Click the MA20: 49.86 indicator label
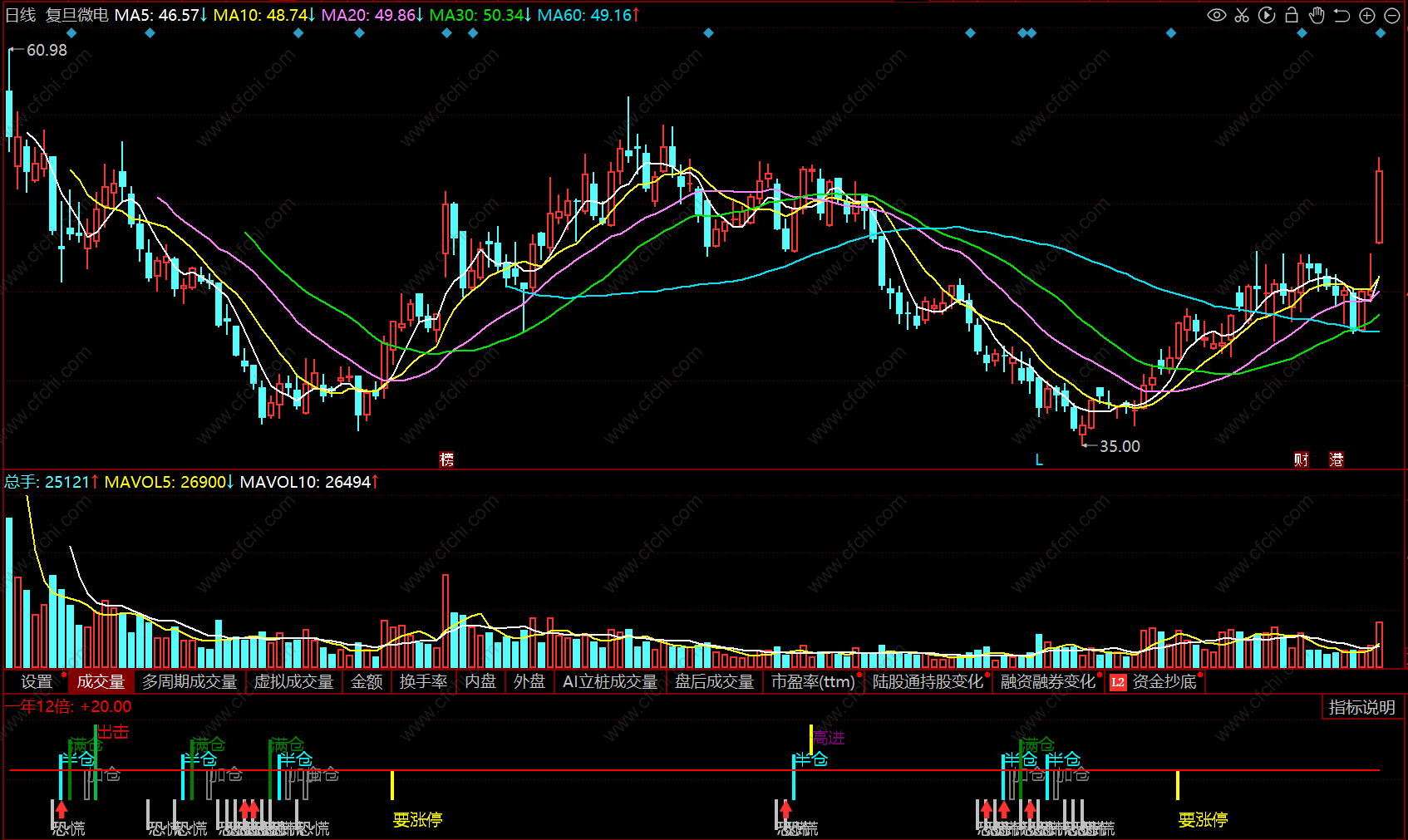1408x840 pixels. (373, 15)
